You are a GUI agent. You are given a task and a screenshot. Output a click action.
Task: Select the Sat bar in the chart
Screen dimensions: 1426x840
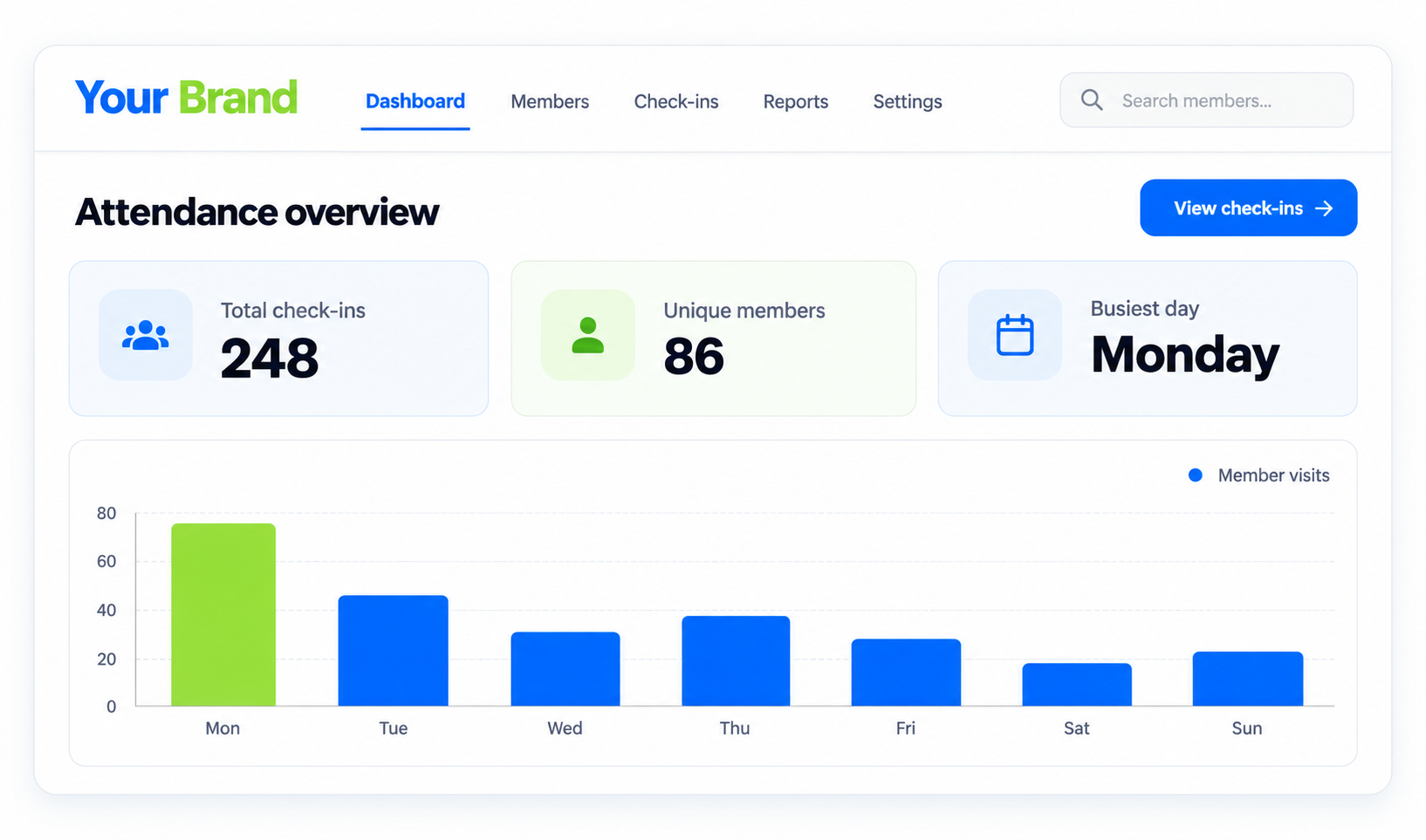point(1077,685)
